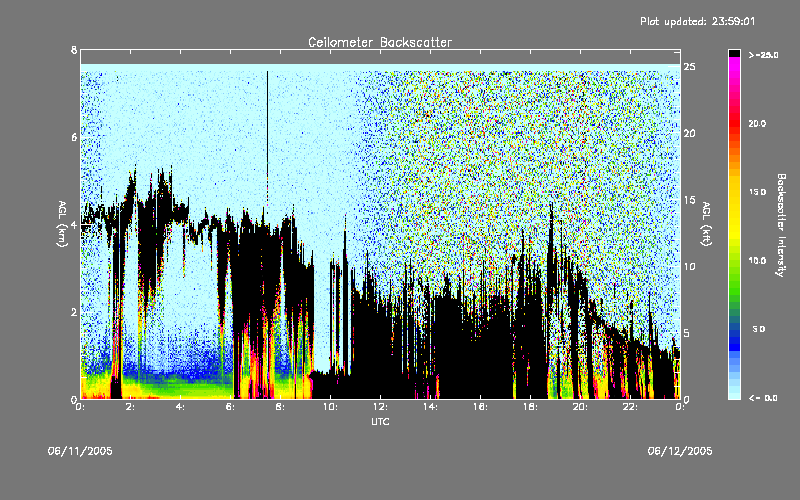Image resolution: width=800 pixels, height=500 pixels.
Task: Click the x-axis tick label 2:
Action: [131, 407]
